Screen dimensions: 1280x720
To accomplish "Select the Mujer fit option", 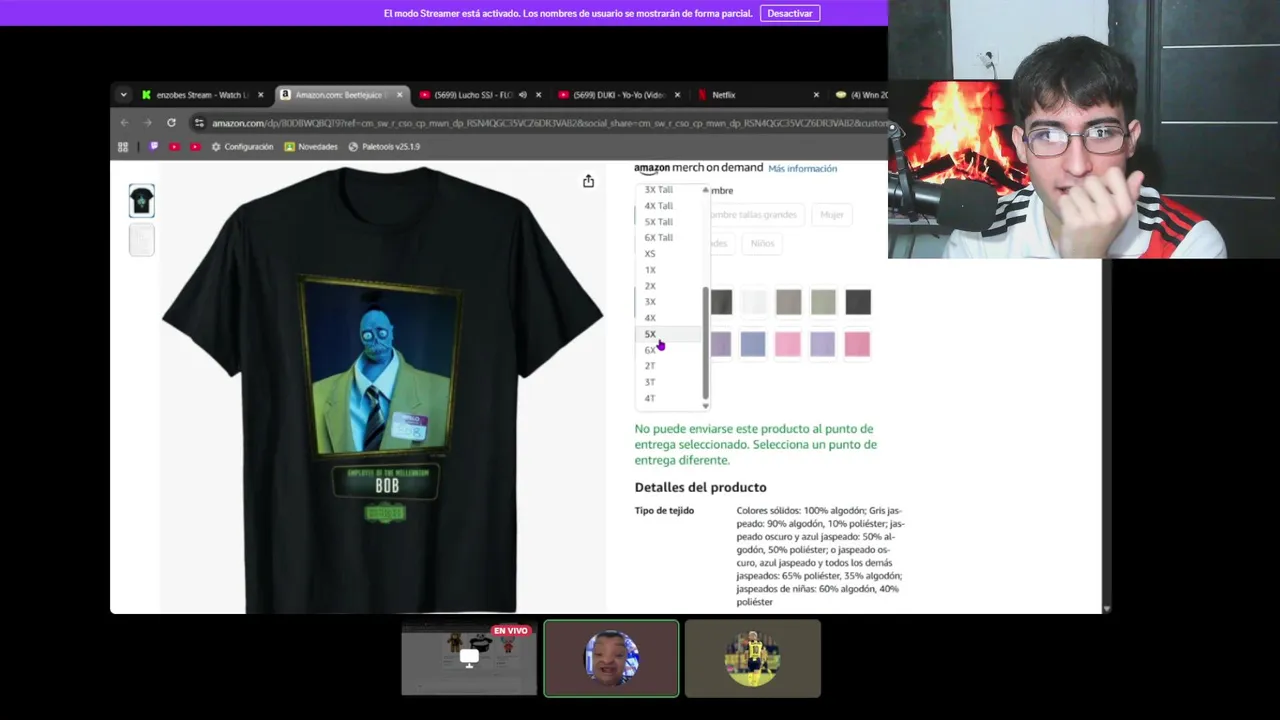I will pyautogui.click(x=832, y=215).
